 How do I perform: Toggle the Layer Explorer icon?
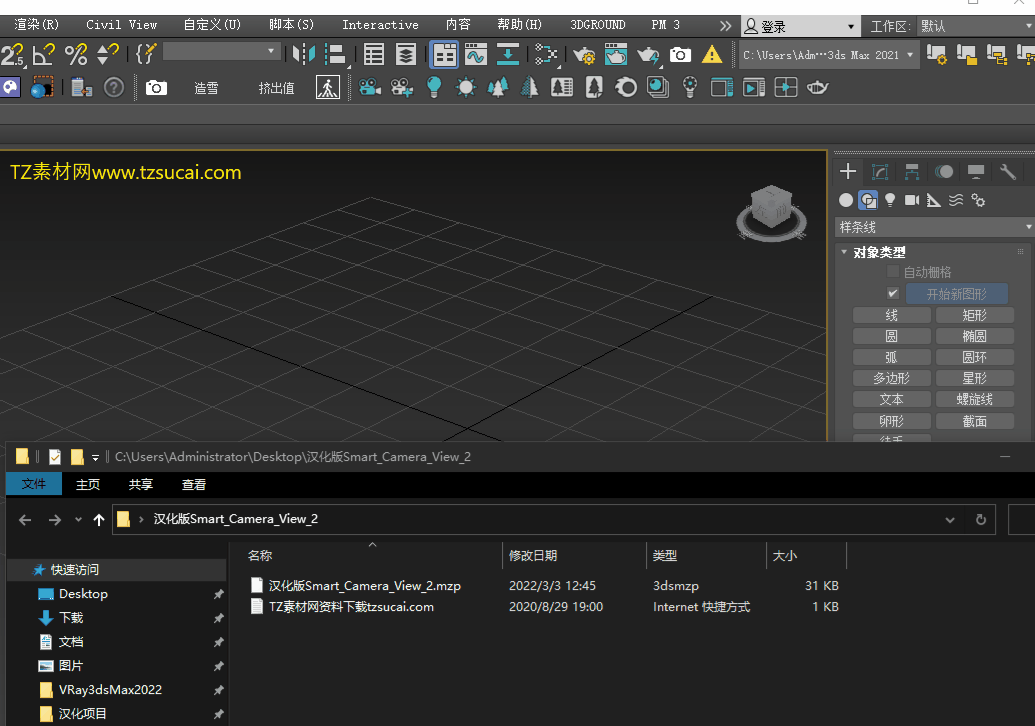pyautogui.click(x=405, y=54)
